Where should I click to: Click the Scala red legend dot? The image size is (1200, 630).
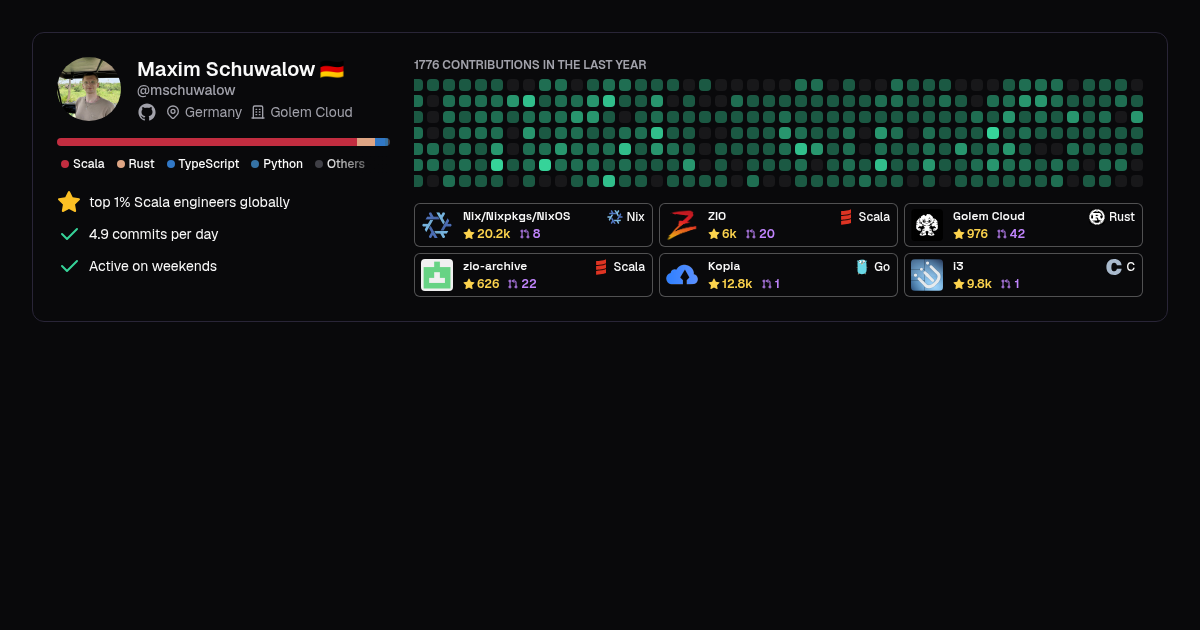click(65, 164)
